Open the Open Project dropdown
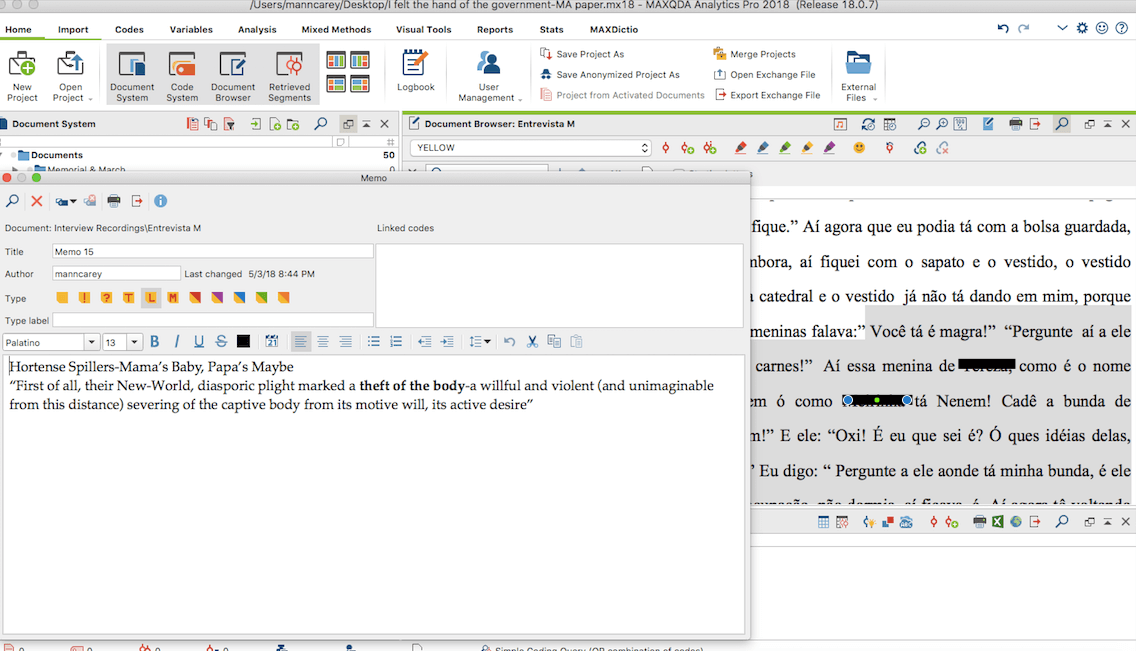Image resolution: width=1136 pixels, height=651 pixels. pyautogui.click(x=70, y=75)
